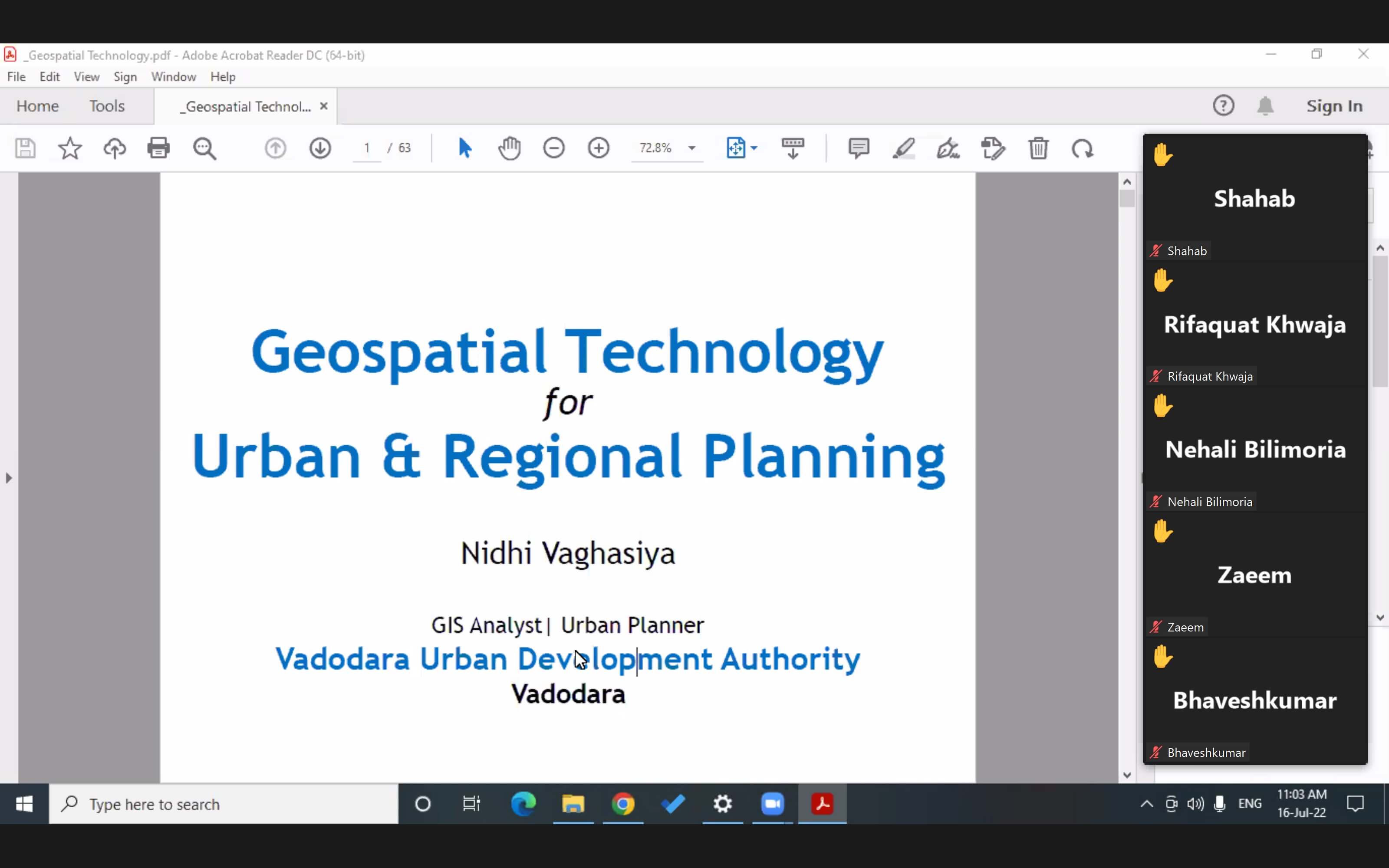The width and height of the screenshot is (1389, 868).
Task: Toggle Shahab's muted microphone indicator
Action: (x=1156, y=251)
